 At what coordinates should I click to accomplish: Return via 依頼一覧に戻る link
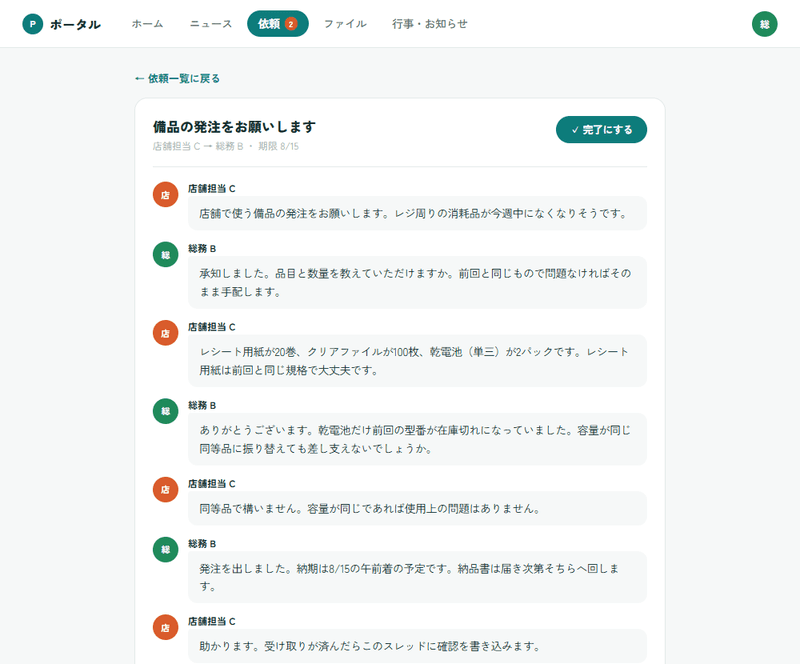coord(177,79)
